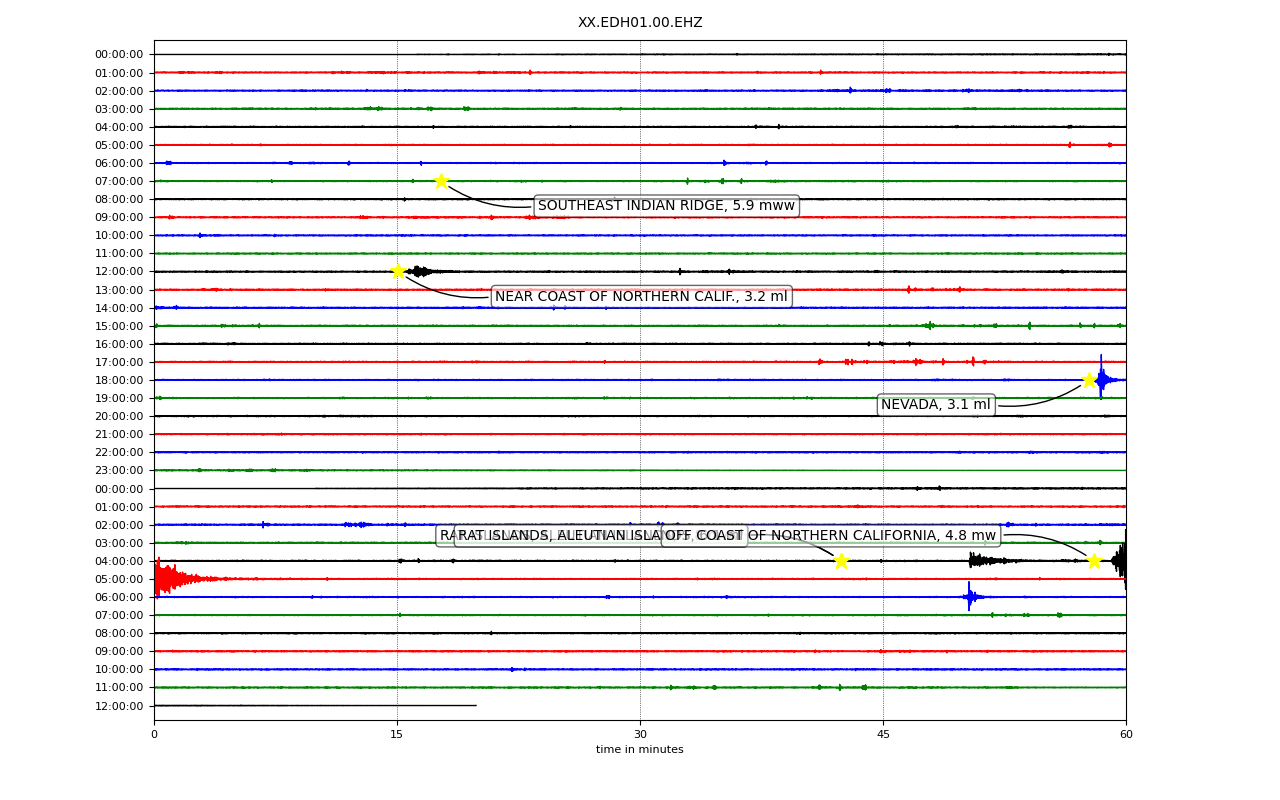Screen dimensions: 1280x800
Task: Click the blue seismic spike on the 18:00:00 trace
Action: [1102, 379]
